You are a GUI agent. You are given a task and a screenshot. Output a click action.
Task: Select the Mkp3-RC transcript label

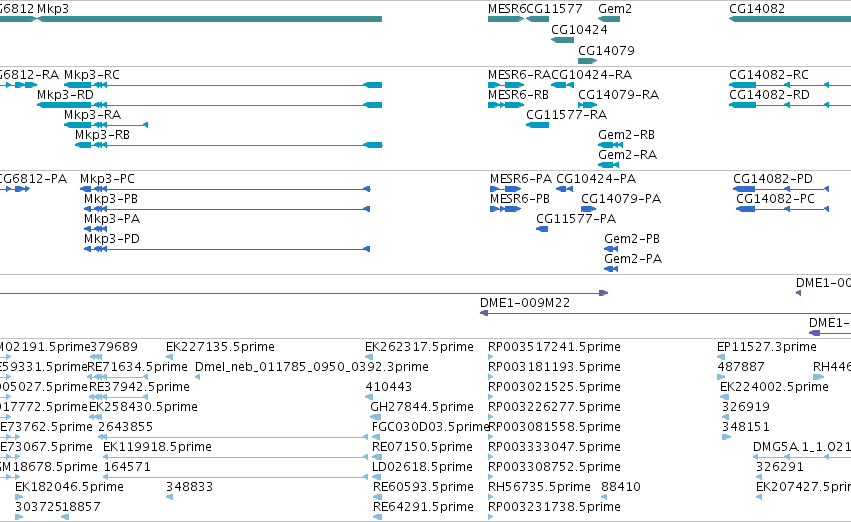coord(92,75)
